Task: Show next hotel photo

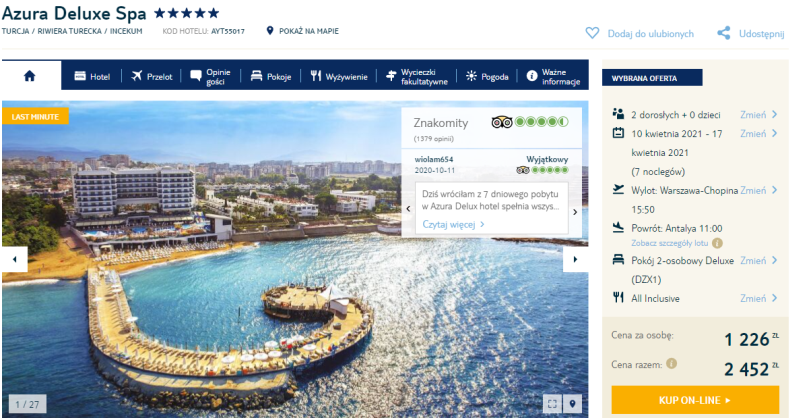Action: [x=575, y=259]
